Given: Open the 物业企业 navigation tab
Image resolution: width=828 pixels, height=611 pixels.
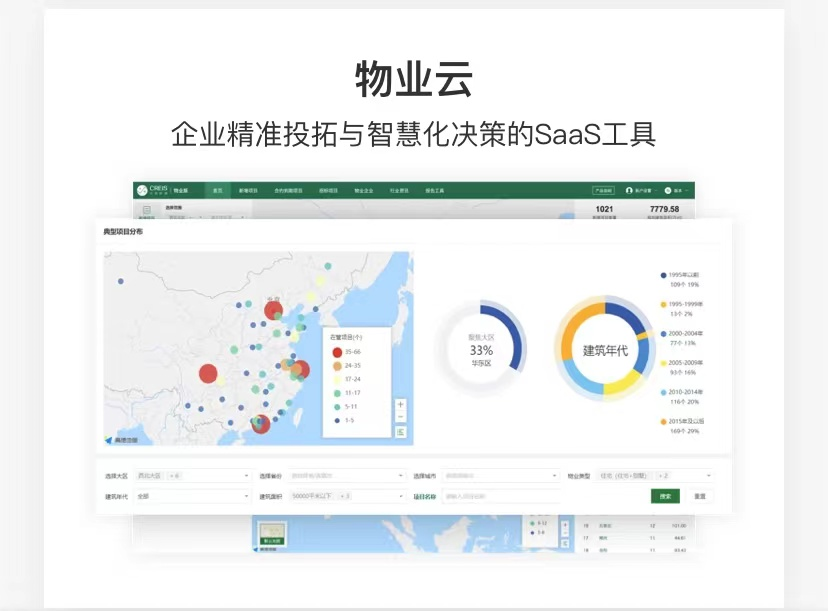Looking at the screenshot, I should pos(363,190).
